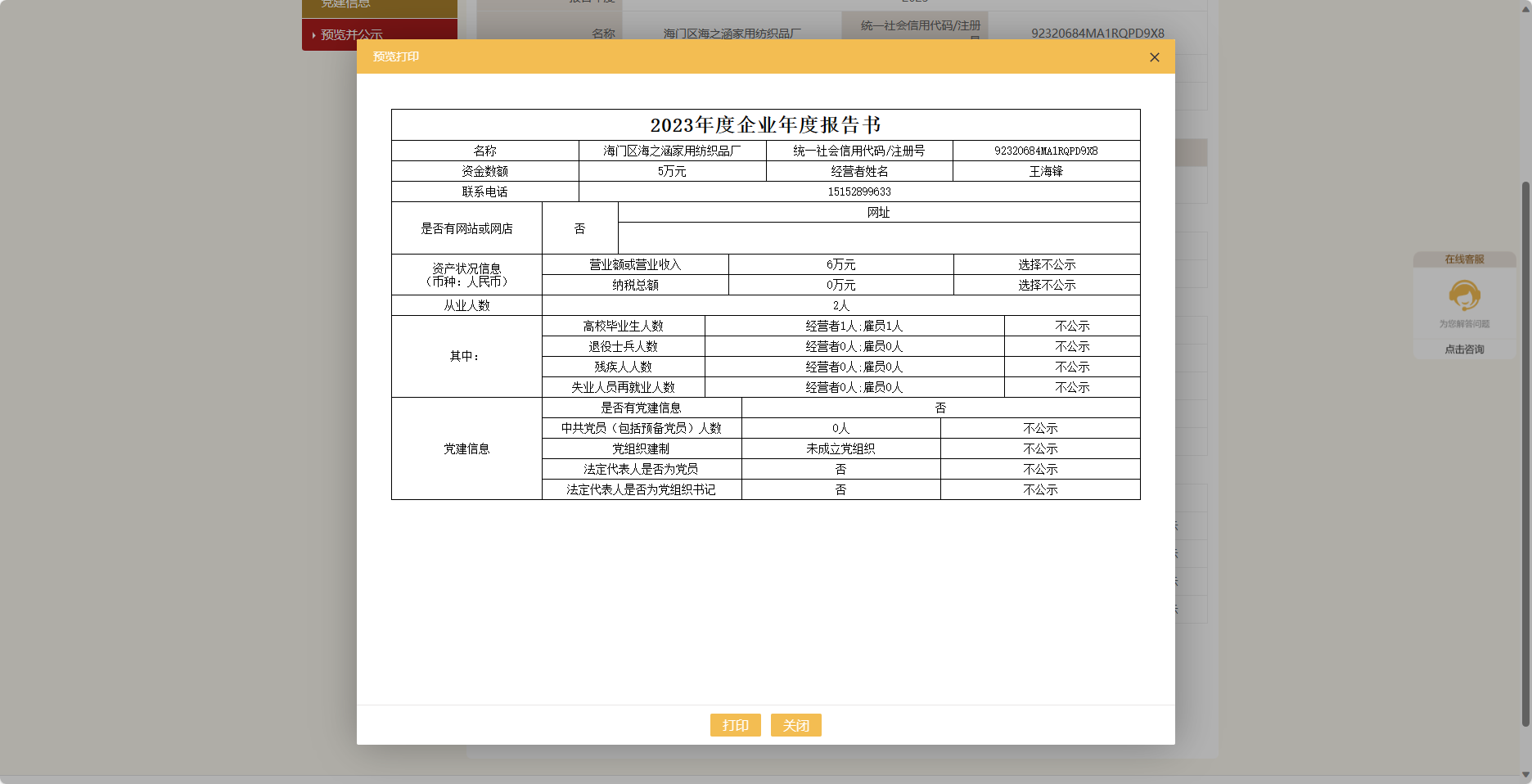Click the 关闭 button in the dialog footer
Viewport: 1532px width, 784px height.
pos(795,725)
